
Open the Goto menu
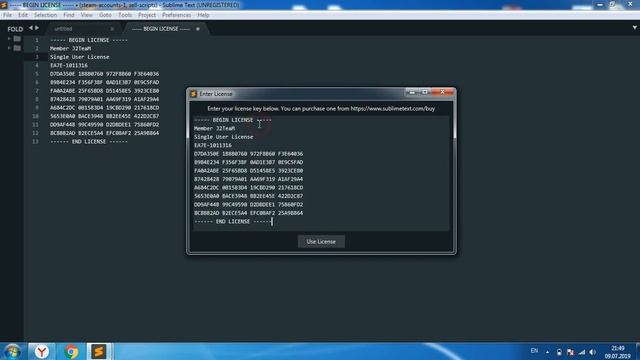[x=105, y=15]
